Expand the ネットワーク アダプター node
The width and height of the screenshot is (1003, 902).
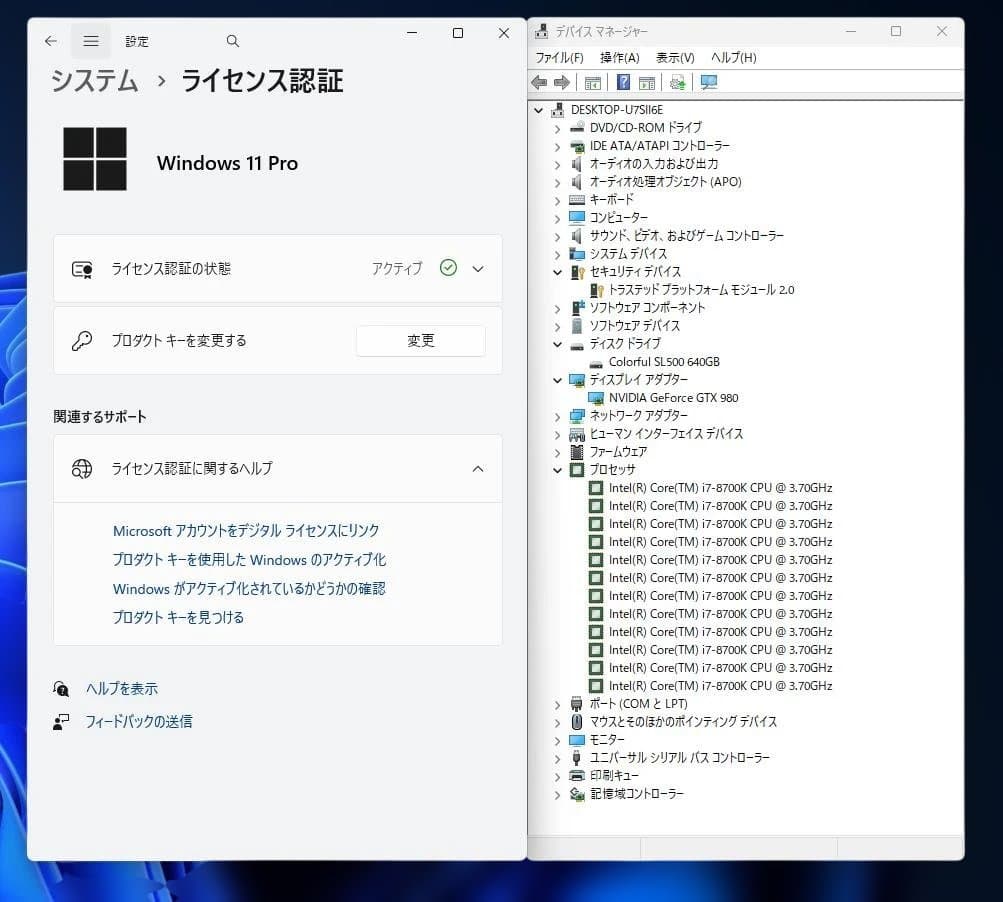558,415
